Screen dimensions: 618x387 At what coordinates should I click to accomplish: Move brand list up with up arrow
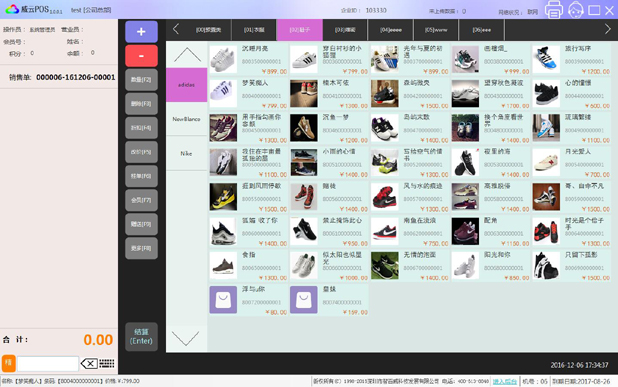[187, 55]
